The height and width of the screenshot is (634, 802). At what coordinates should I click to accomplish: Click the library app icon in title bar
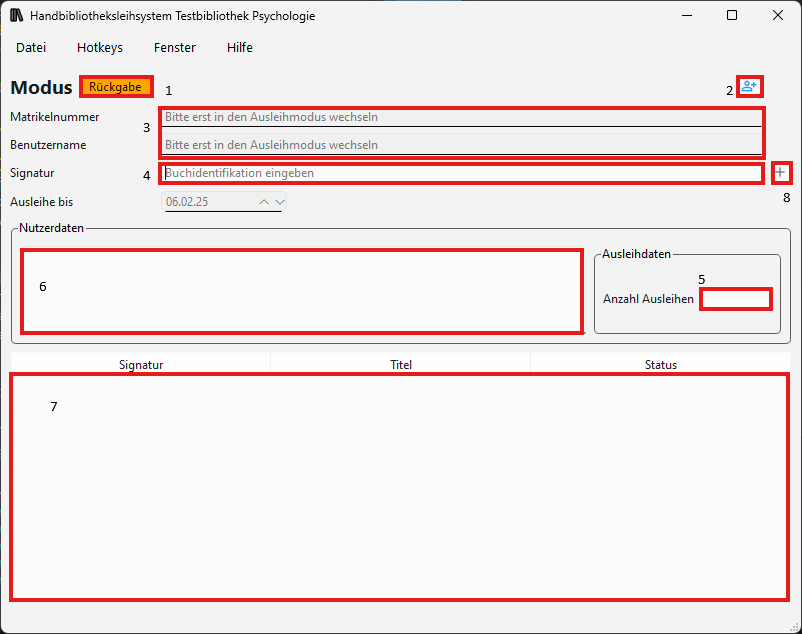tap(16, 16)
